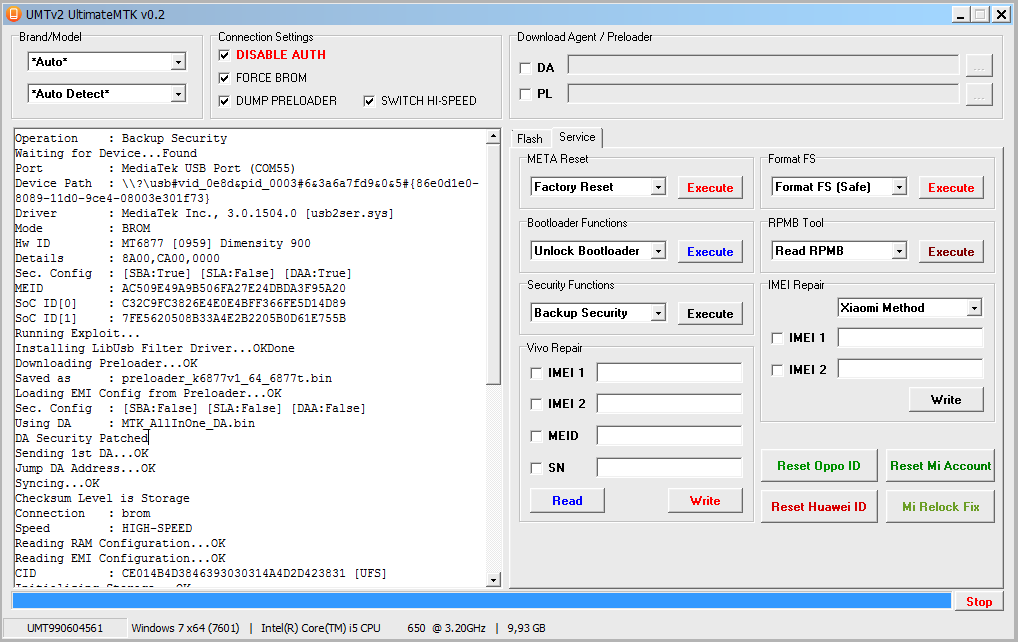Click IMEI Repair IMEI 2 input field
Image resolution: width=1018 pixels, height=642 pixels.
click(x=910, y=369)
